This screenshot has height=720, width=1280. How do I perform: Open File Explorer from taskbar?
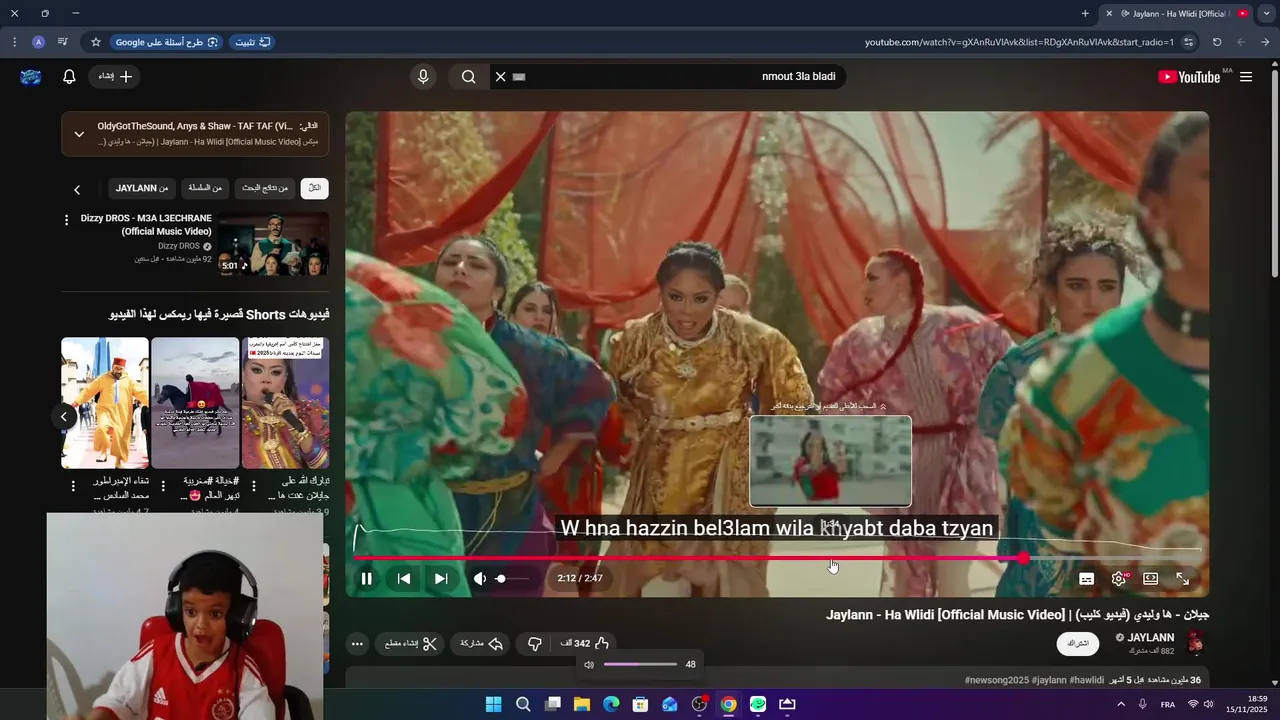tap(581, 704)
